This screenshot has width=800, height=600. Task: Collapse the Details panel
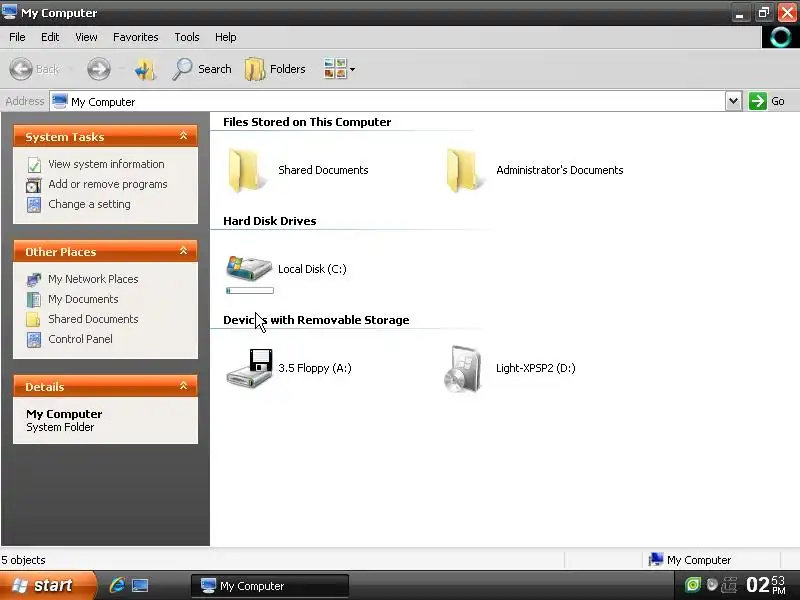click(x=184, y=386)
